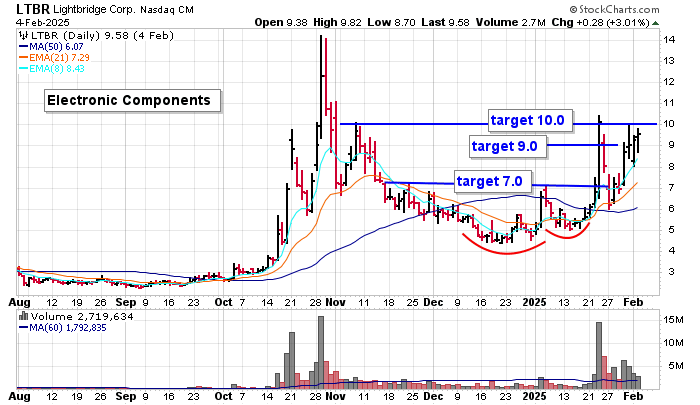
Task: Click the Chg +0.28 (+3.01%) value
Action: (600, 22)
